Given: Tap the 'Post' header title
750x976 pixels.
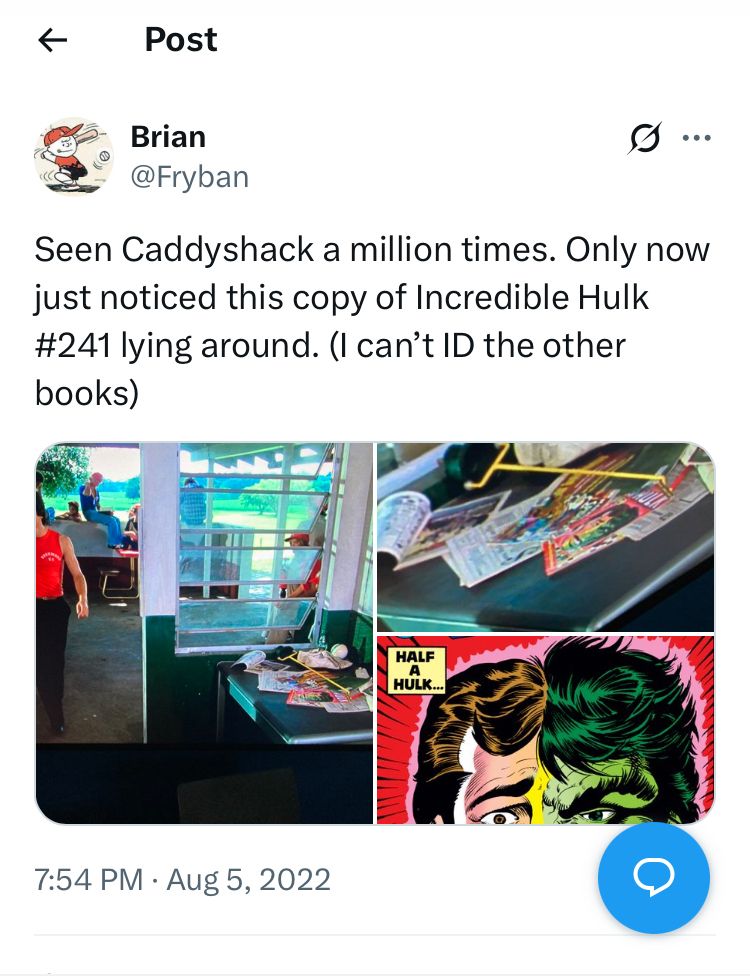Looking at the screenshot, I should tap(181, 40).
